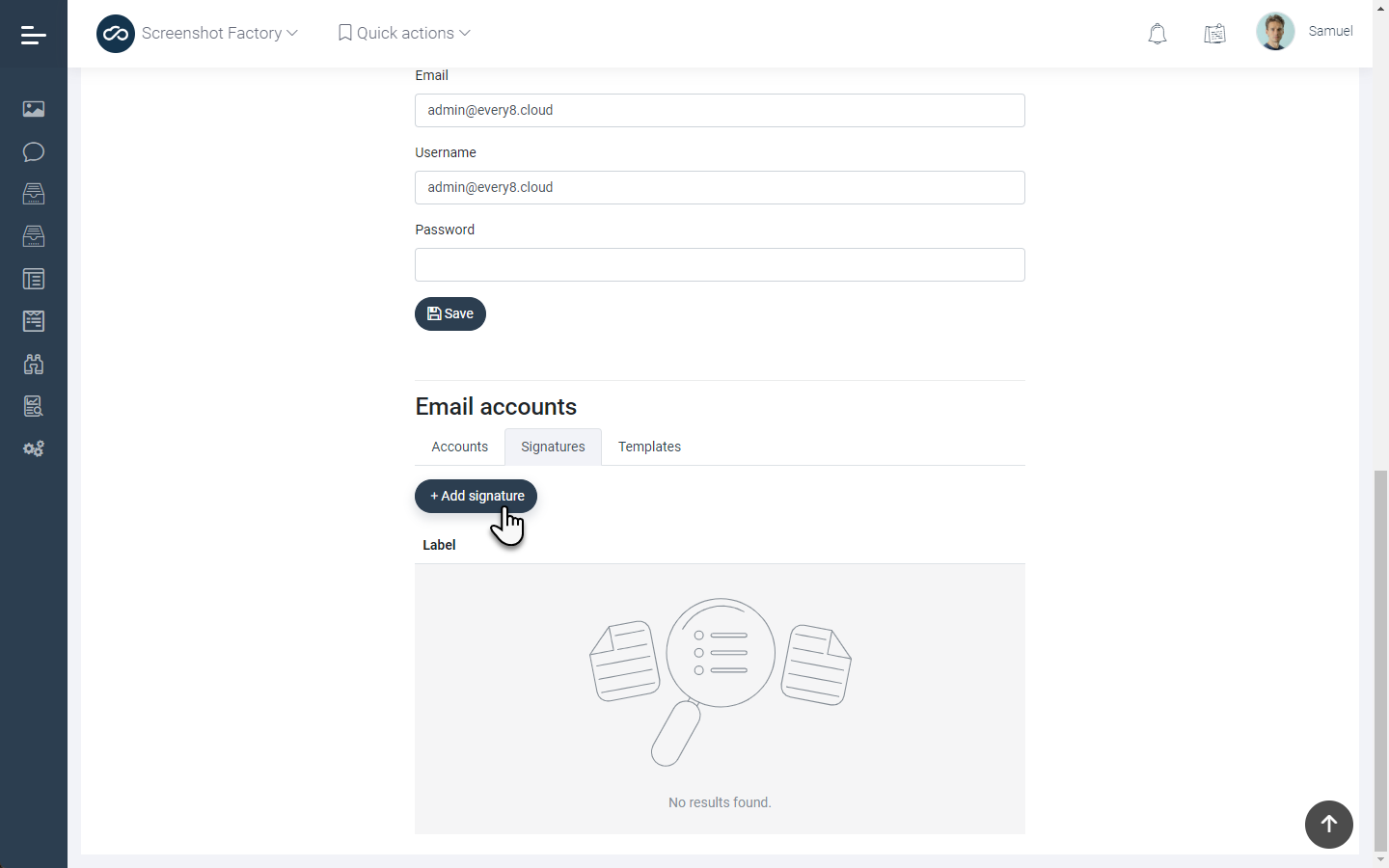Viewport: 1389px width, 868px height.
Task: Switch to the Accounts tab
Action: pyautogui.click(x=459, y=447)
